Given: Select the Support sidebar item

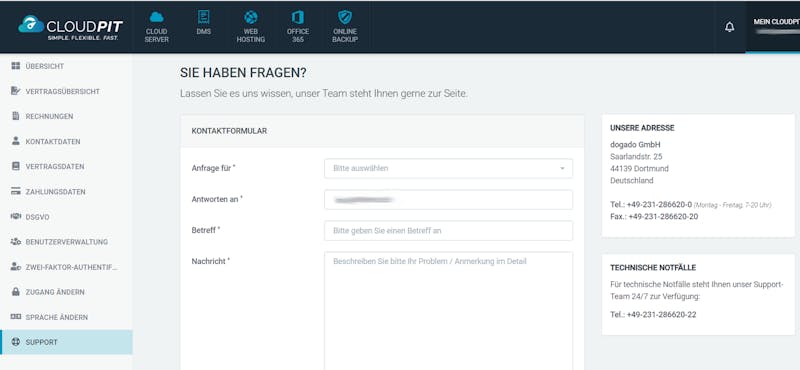Looking at the screenshot, I should [66, 342].
